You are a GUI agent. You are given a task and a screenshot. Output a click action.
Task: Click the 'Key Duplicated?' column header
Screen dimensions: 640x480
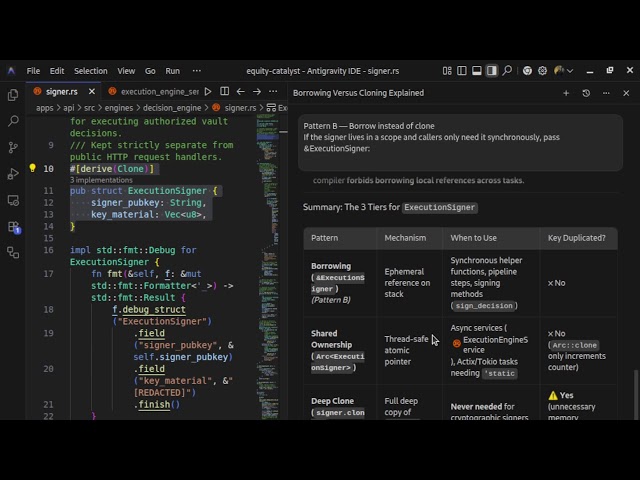[x=576, y=238]
